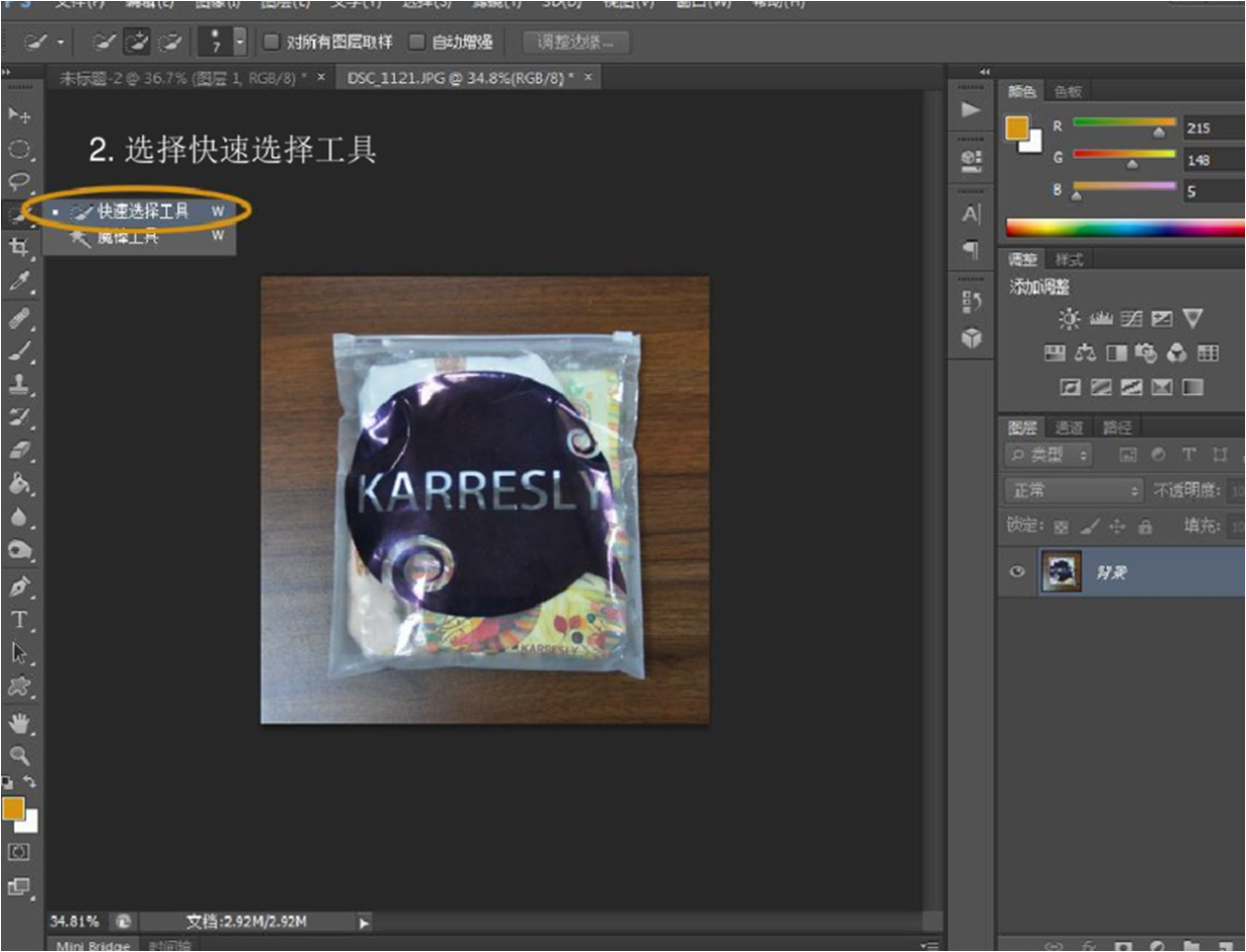Screen dimensions: 1246x952
Task: Enable 对所有图层取样 checkbox
Action: coord(272,41)
